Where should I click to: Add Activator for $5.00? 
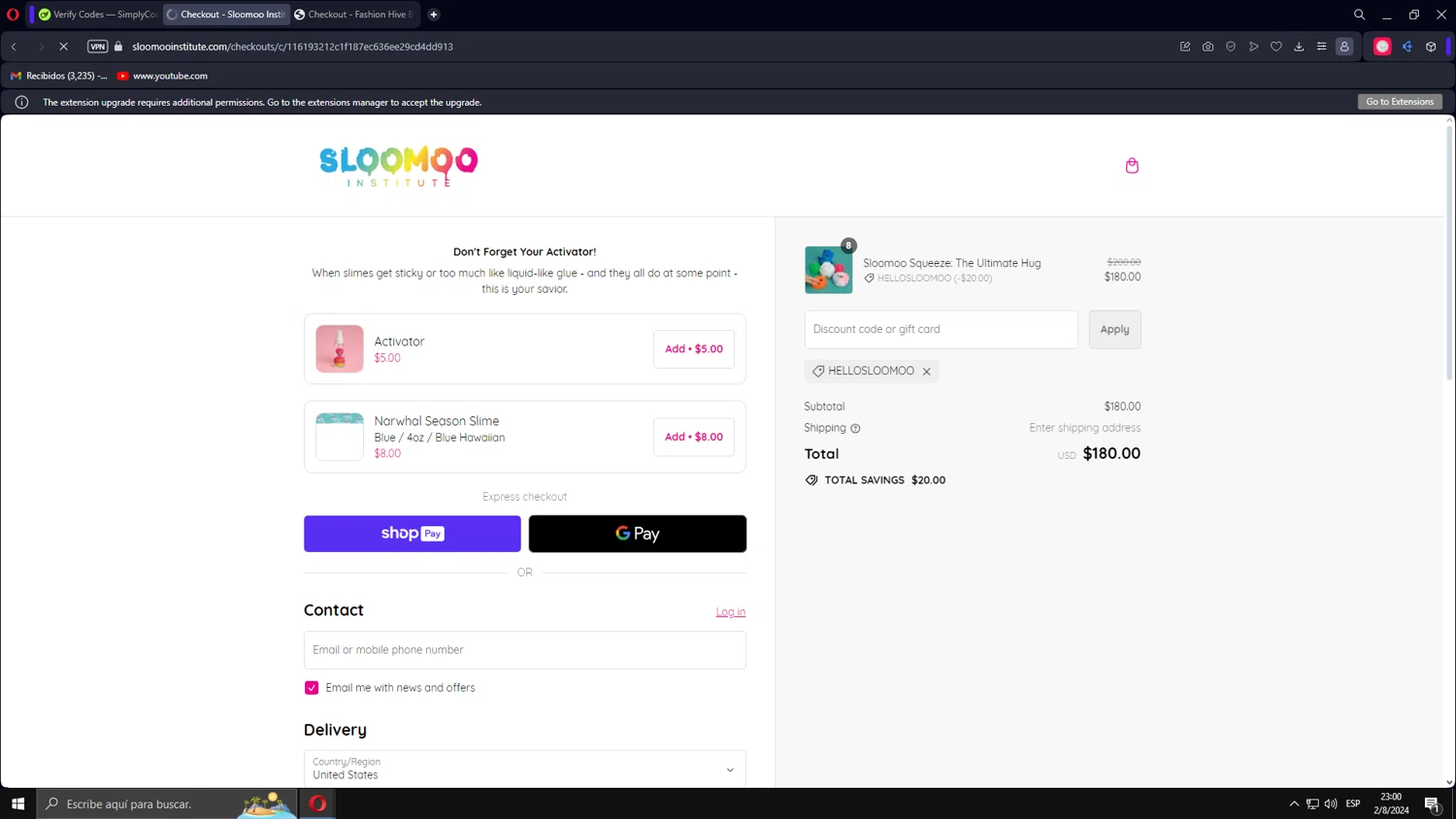click(x=694, y=349)
